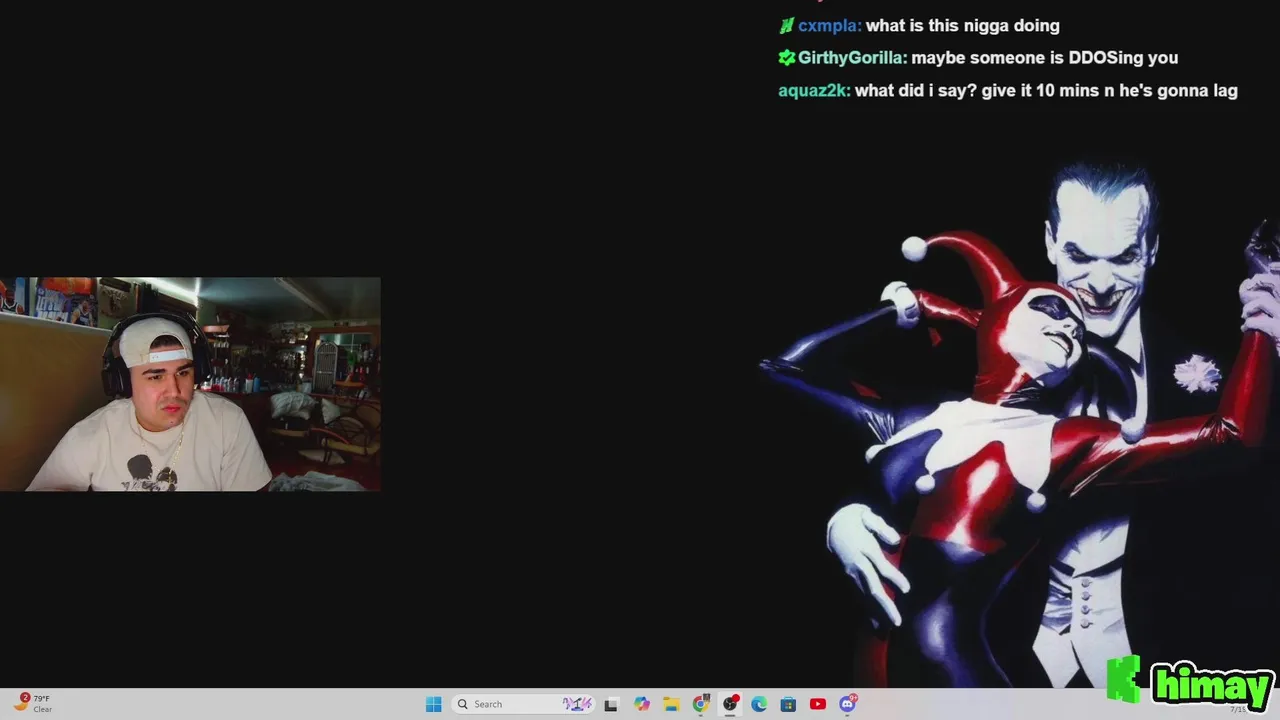Viewport: 1280px width, 720px height.
Task: Open the Windows Start menu
Action: pyautogui.click(x=433, y=704)
